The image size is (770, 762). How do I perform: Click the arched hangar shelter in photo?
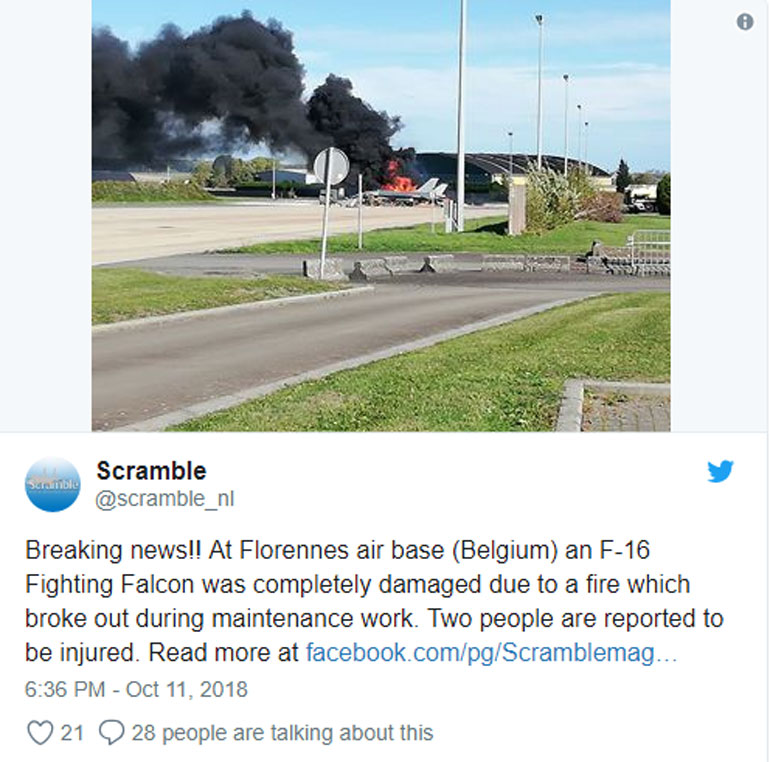506,167
